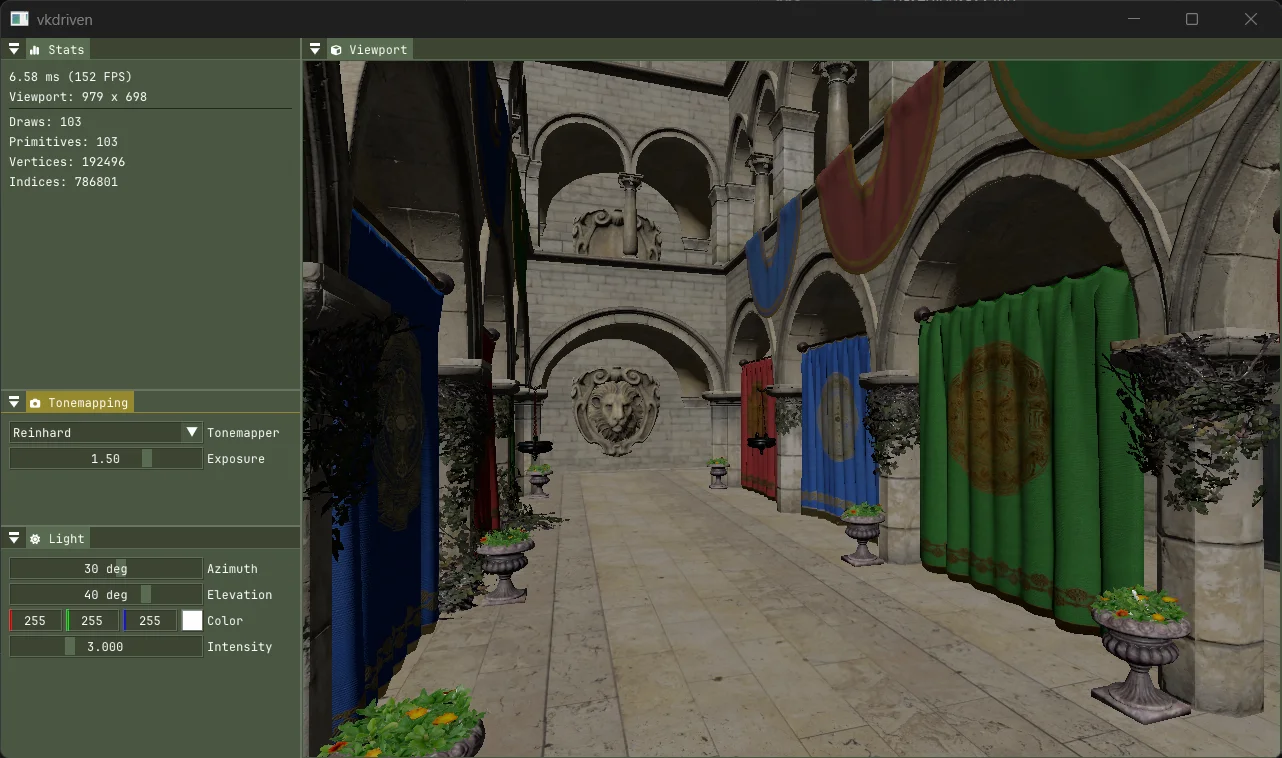Select the Stats tab

click(58, 49)
